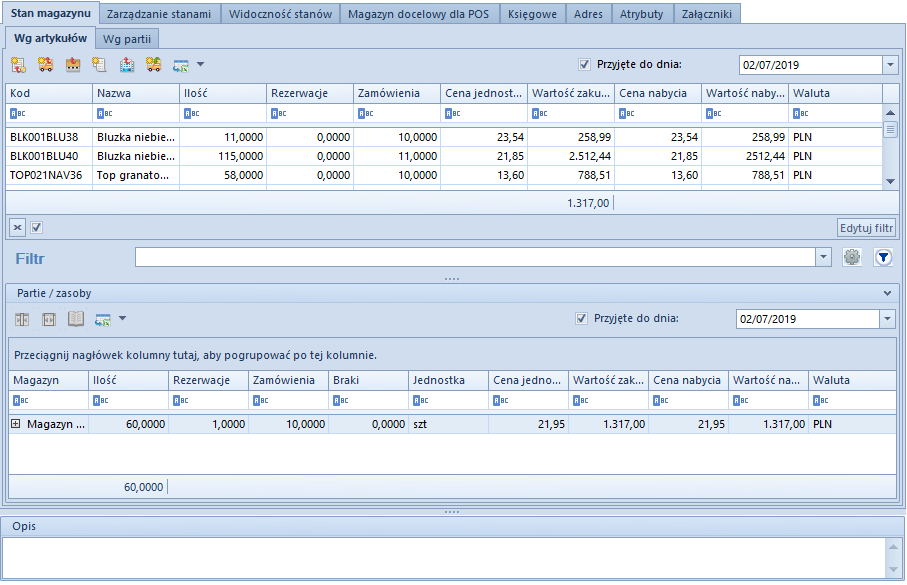Toggle the filter enabled checkbox beside the X
Image resolution: width=907 pixels, height=585 pixels.
36,227
